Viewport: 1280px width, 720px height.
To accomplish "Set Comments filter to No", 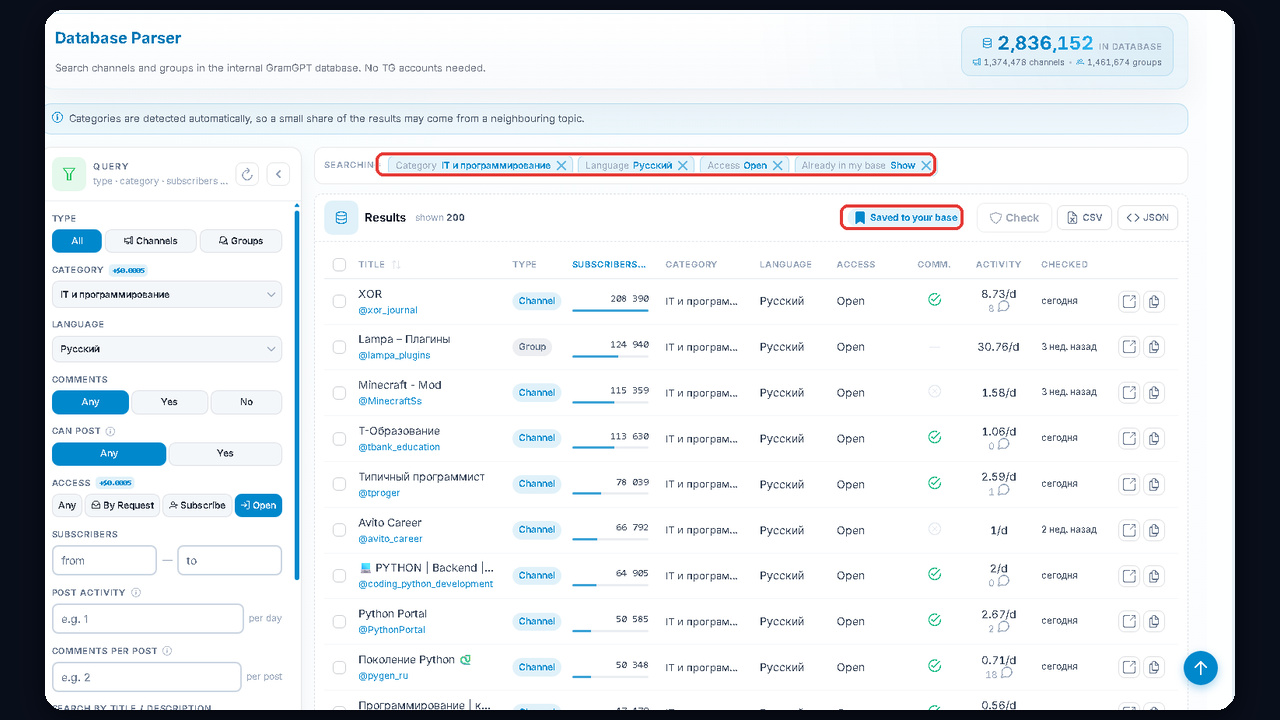I will coord(246,402).
